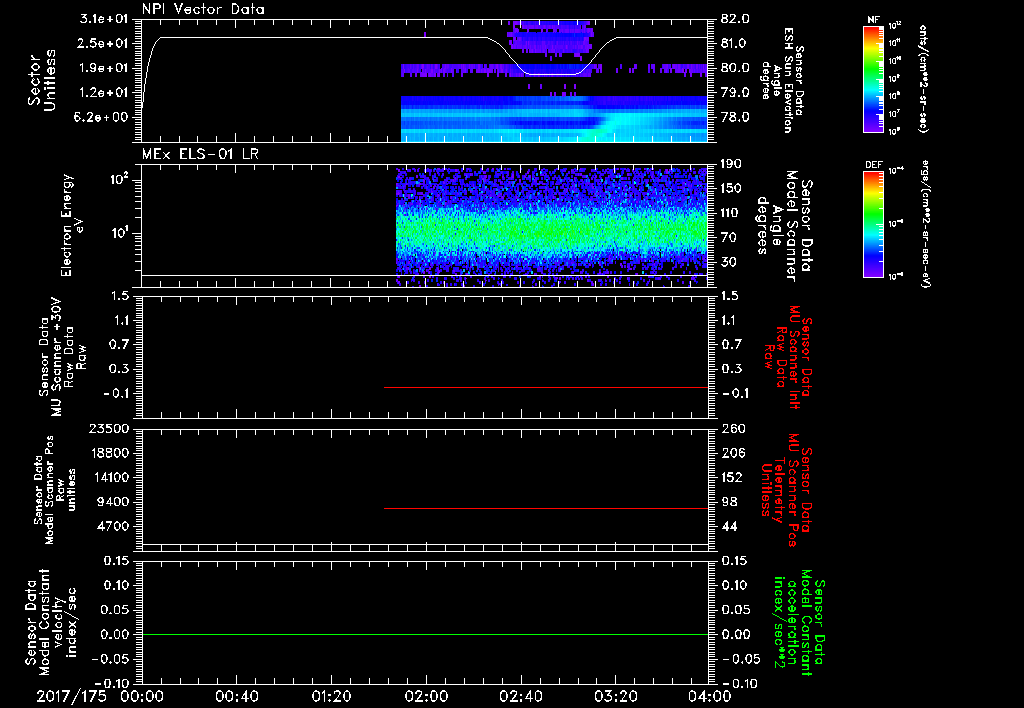Click the NF color scale bar

tap(873, 78)
